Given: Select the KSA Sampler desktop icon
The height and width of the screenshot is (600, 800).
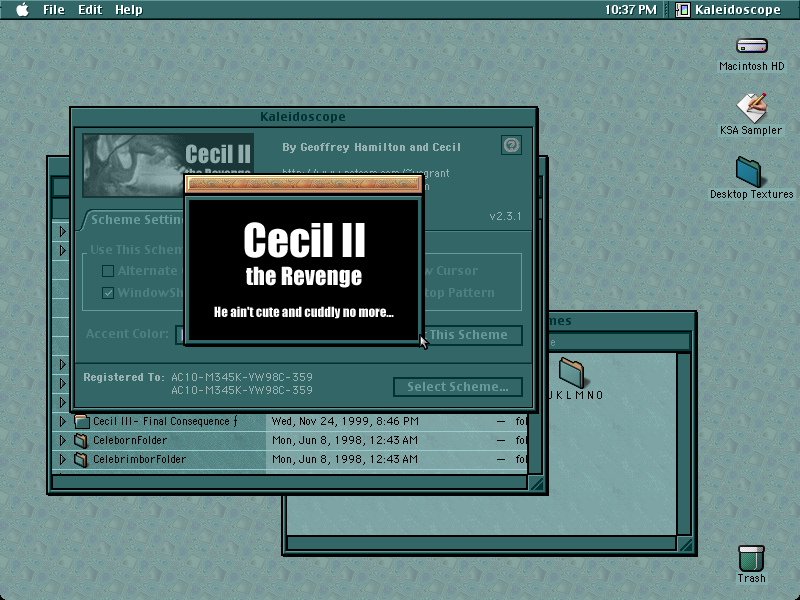Looking at the screenshot, I should pos(752,107).
